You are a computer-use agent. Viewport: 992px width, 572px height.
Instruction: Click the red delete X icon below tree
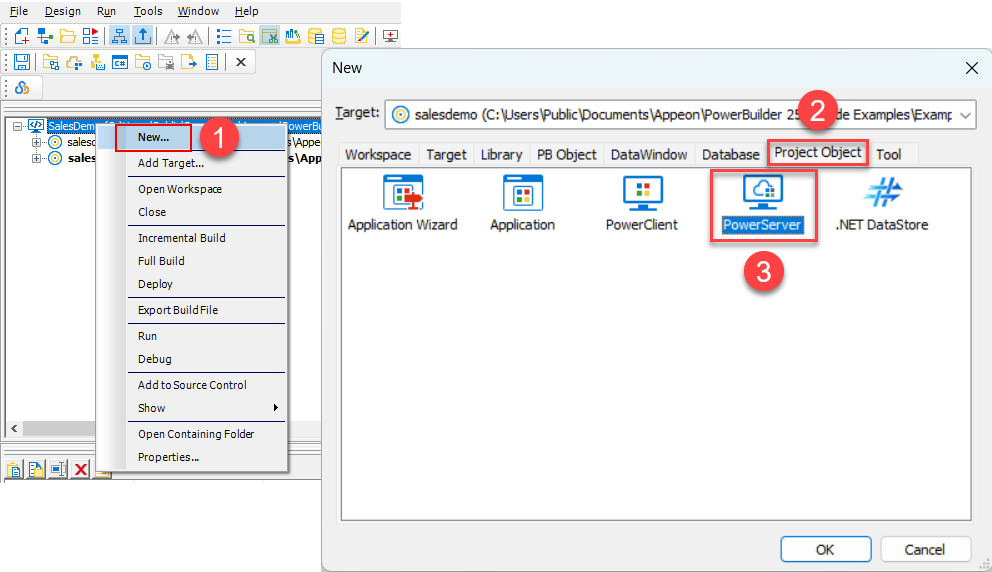pyautogui.click(x=81, y=469)
